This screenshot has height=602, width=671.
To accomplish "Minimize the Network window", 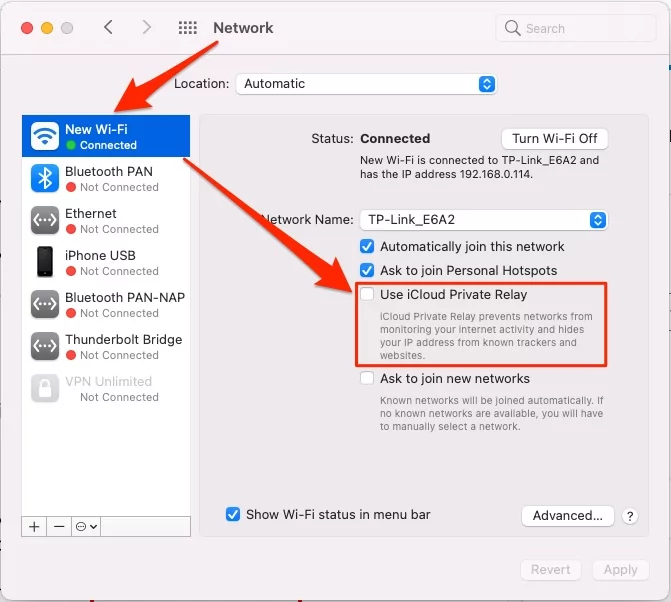I will point(47,28).
